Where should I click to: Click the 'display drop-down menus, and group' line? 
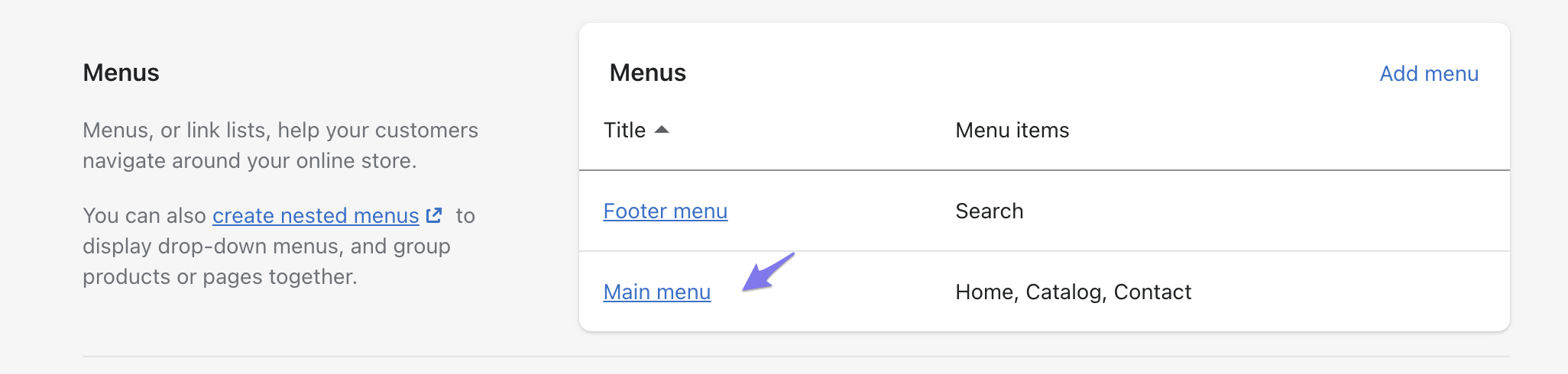[x=266, y=247]
